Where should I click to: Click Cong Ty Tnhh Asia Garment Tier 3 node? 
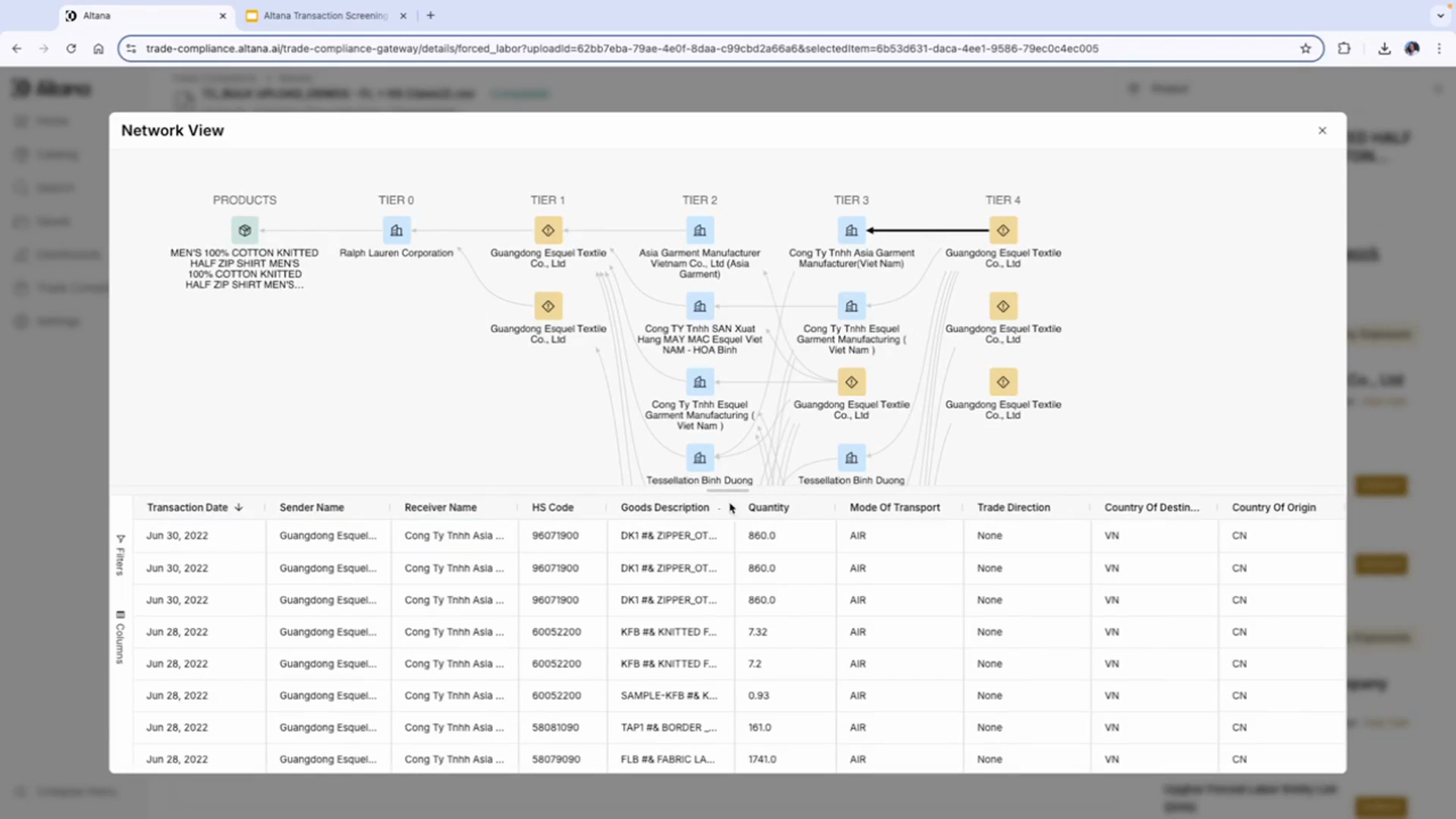coord(851,231)
